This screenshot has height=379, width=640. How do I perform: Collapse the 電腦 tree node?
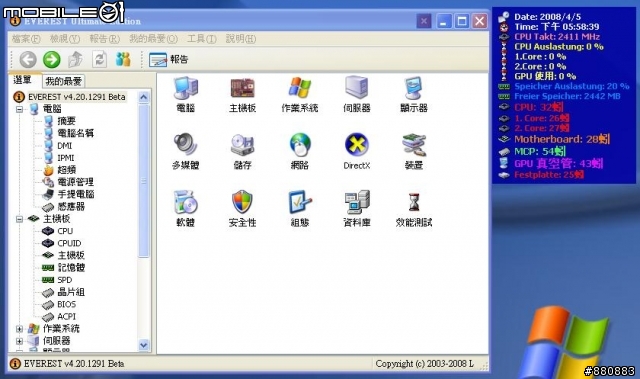tap(19, 109)
